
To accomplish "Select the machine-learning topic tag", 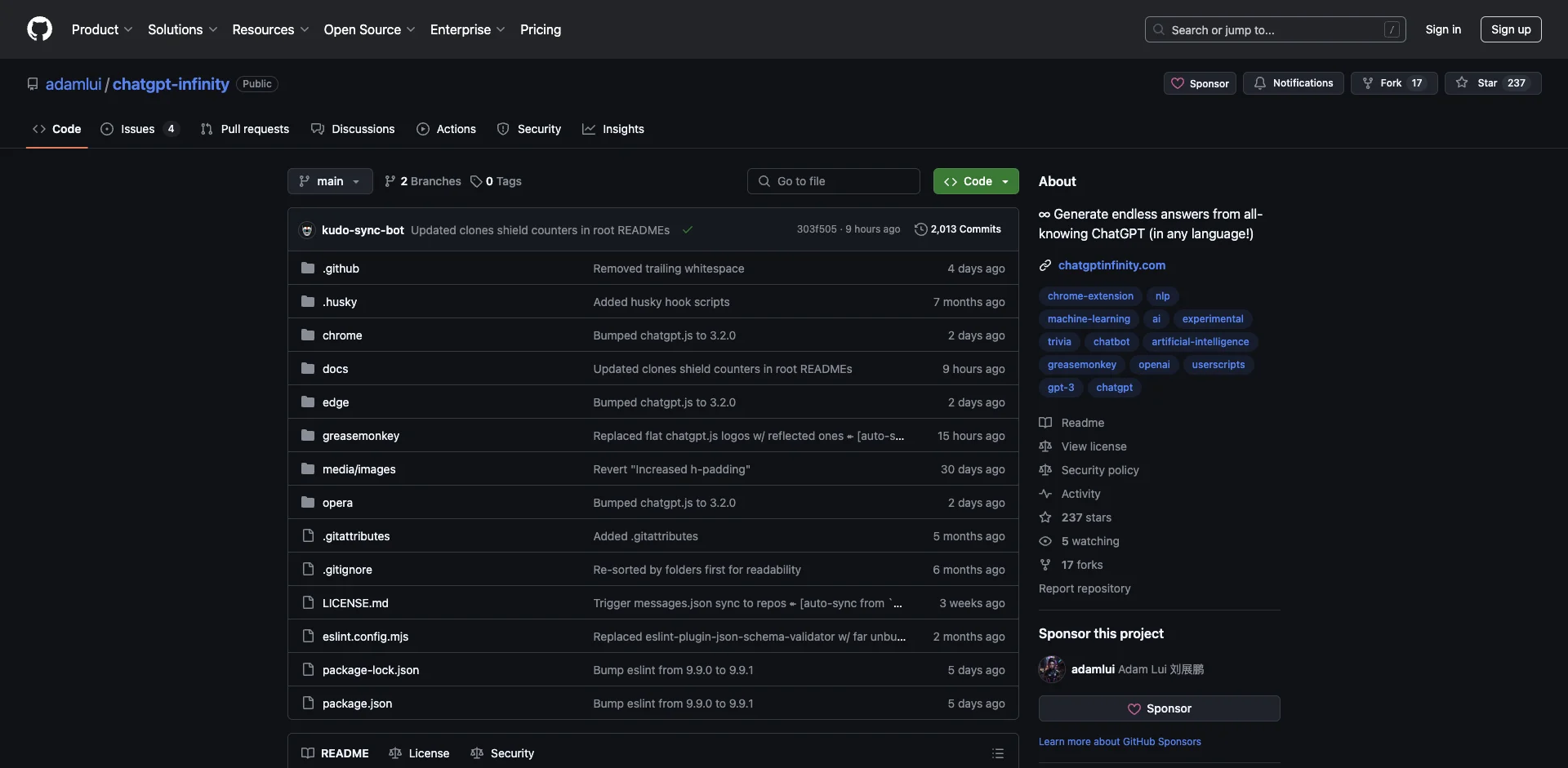I will [1089, 319].
